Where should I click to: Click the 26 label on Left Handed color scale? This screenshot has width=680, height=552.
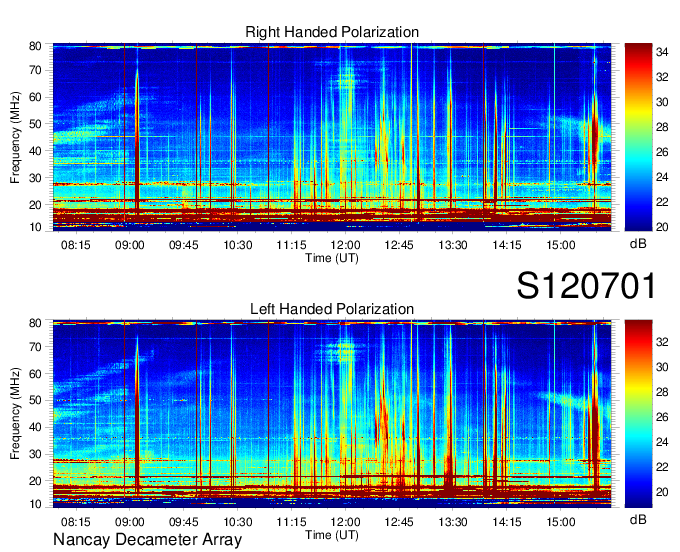tap(662, 417)
